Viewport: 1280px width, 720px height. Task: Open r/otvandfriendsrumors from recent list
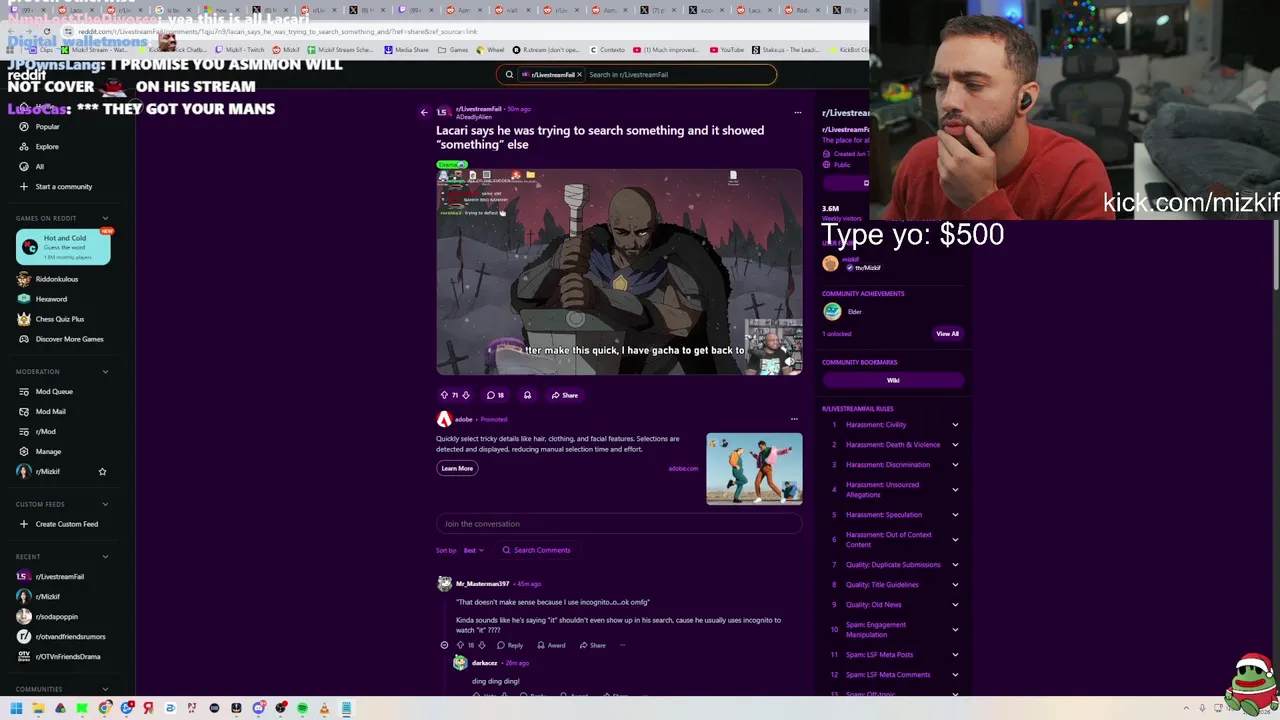point(70,637)
